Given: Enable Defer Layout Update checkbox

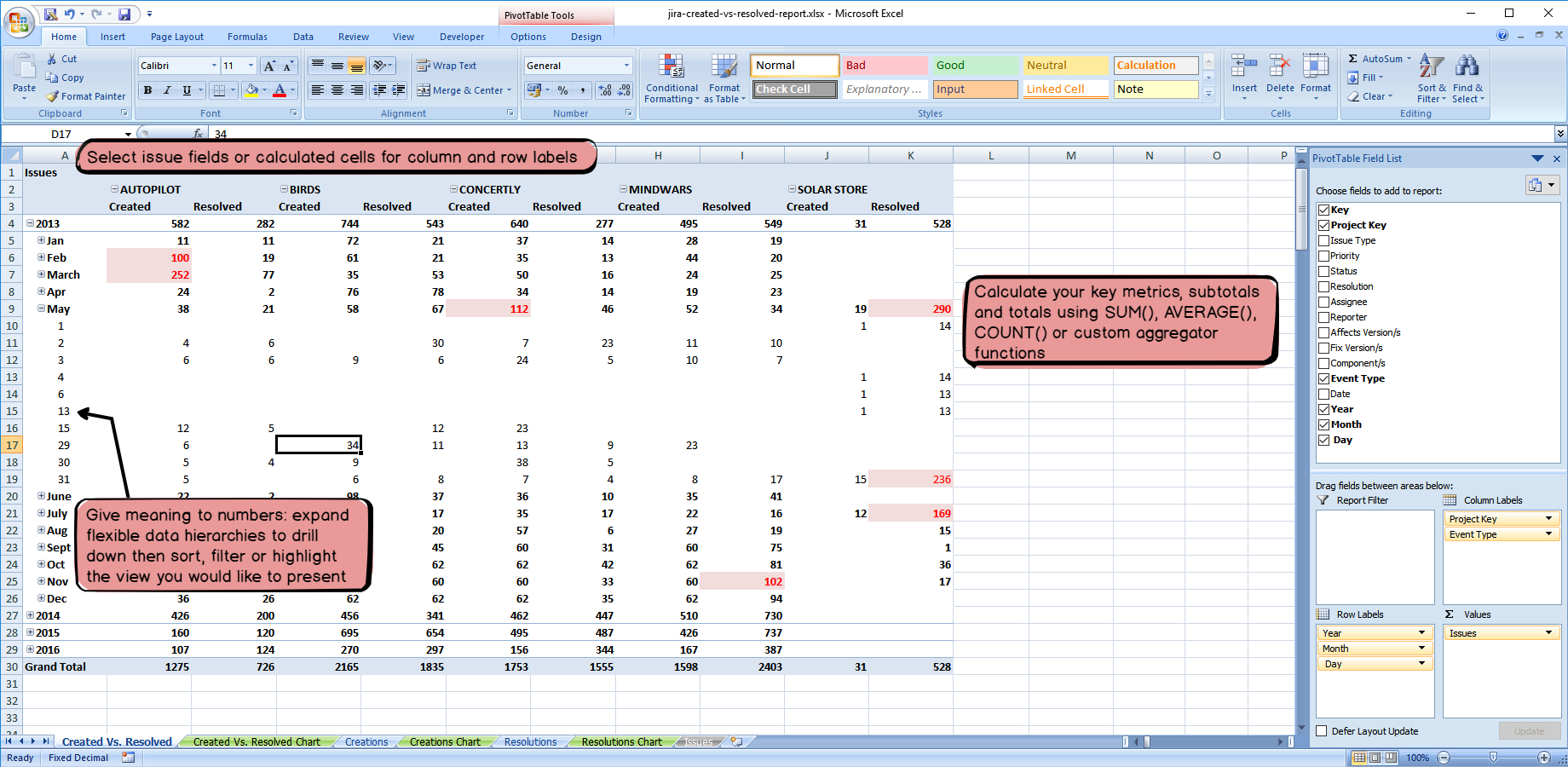Looking at the screenshot, I should point(1322,731).
